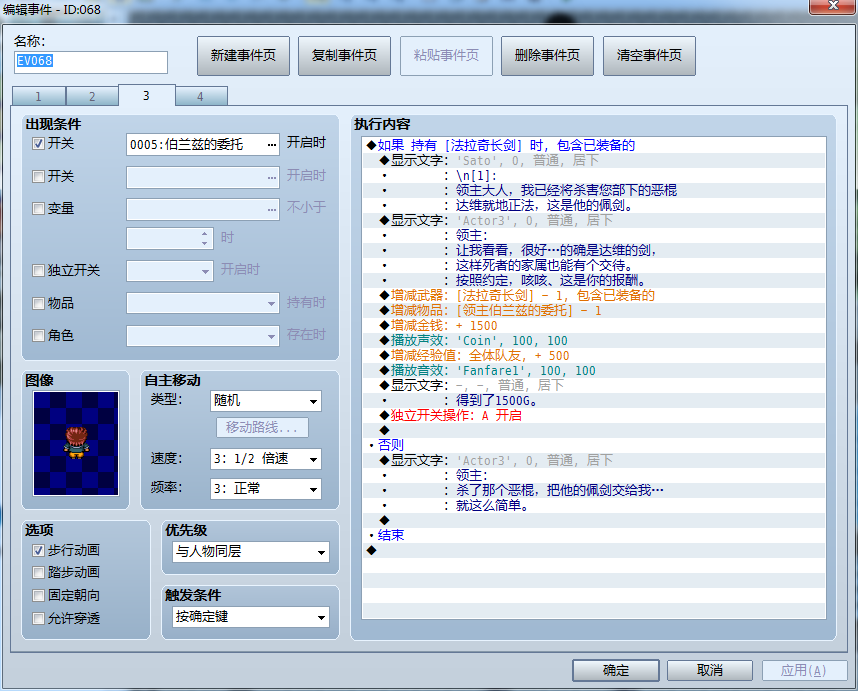This screenshot has width=858, height=691.
Task: Select the 独立开关操作: A 开启 line
Action: coord(594,416)
